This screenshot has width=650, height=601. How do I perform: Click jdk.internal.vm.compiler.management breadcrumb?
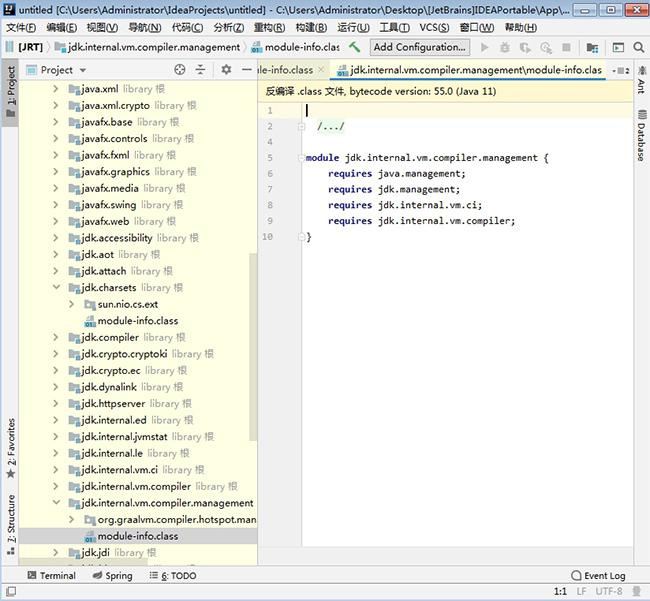[x=148, y=47]
